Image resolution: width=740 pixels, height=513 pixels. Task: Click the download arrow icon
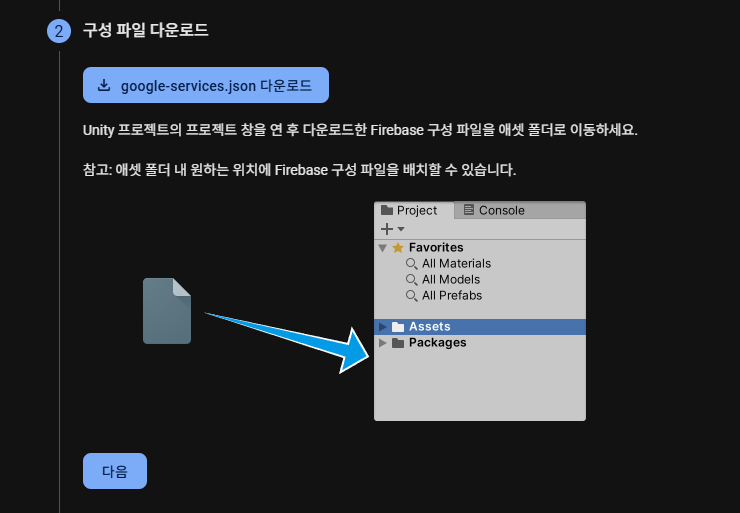coord(104,85)
